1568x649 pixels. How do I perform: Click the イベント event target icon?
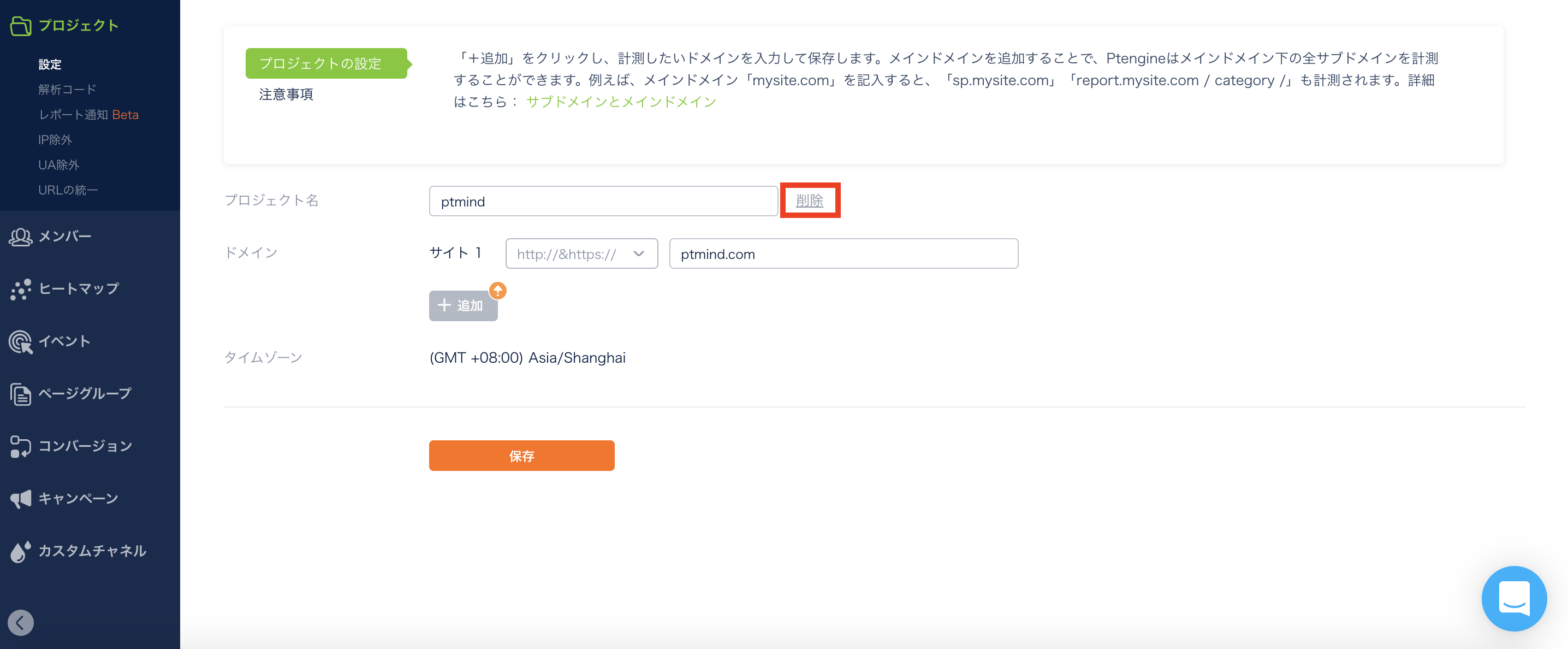21,341
